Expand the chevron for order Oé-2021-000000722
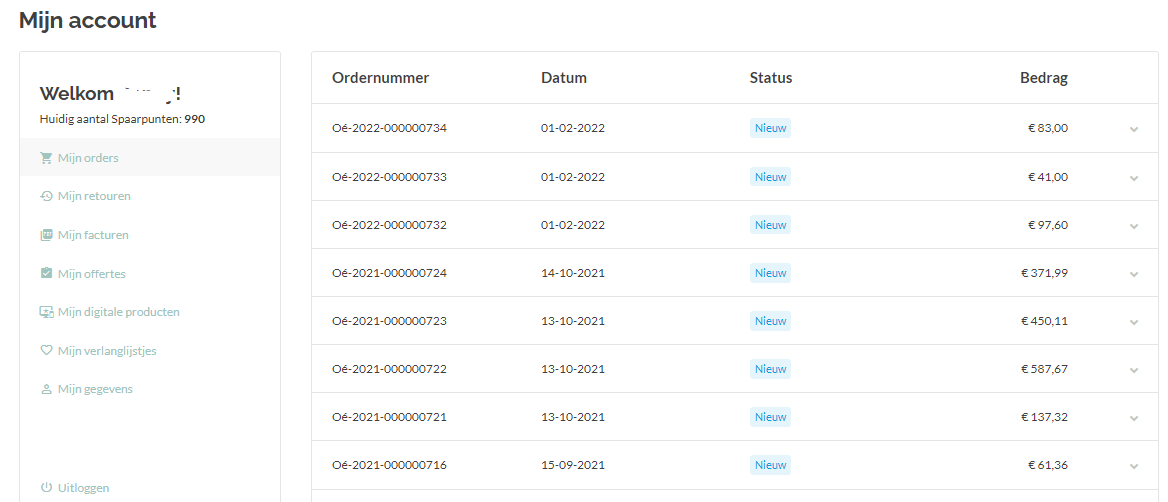Viewport: 1168px width, 502px height. (1133, 370)
